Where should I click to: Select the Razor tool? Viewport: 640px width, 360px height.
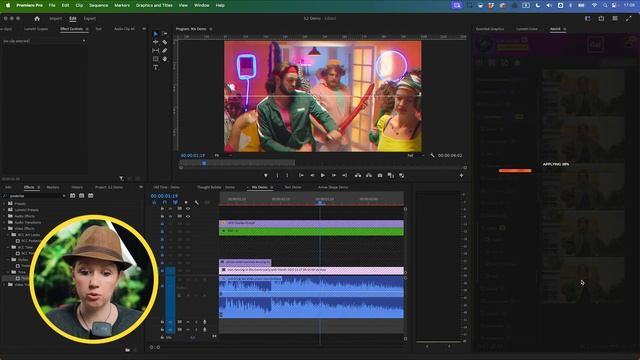164,42
